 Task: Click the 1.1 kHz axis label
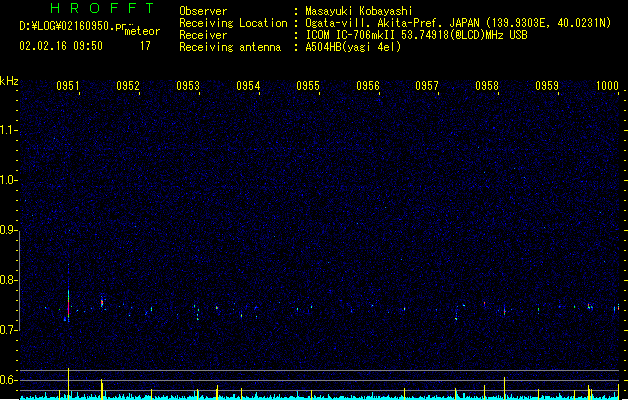8,130
